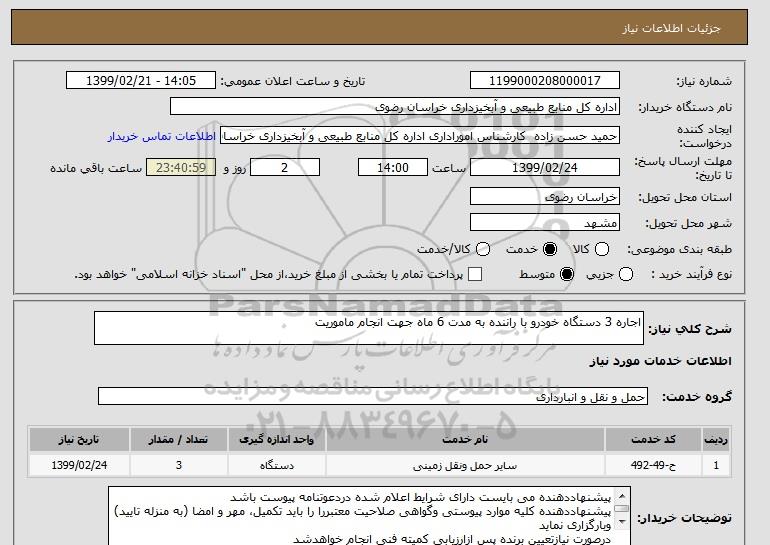This screenshot has width=770, height=545.
Task: Click the اطلاعات خدمات مورد نیاز section heading
Action: pos(660,361)
